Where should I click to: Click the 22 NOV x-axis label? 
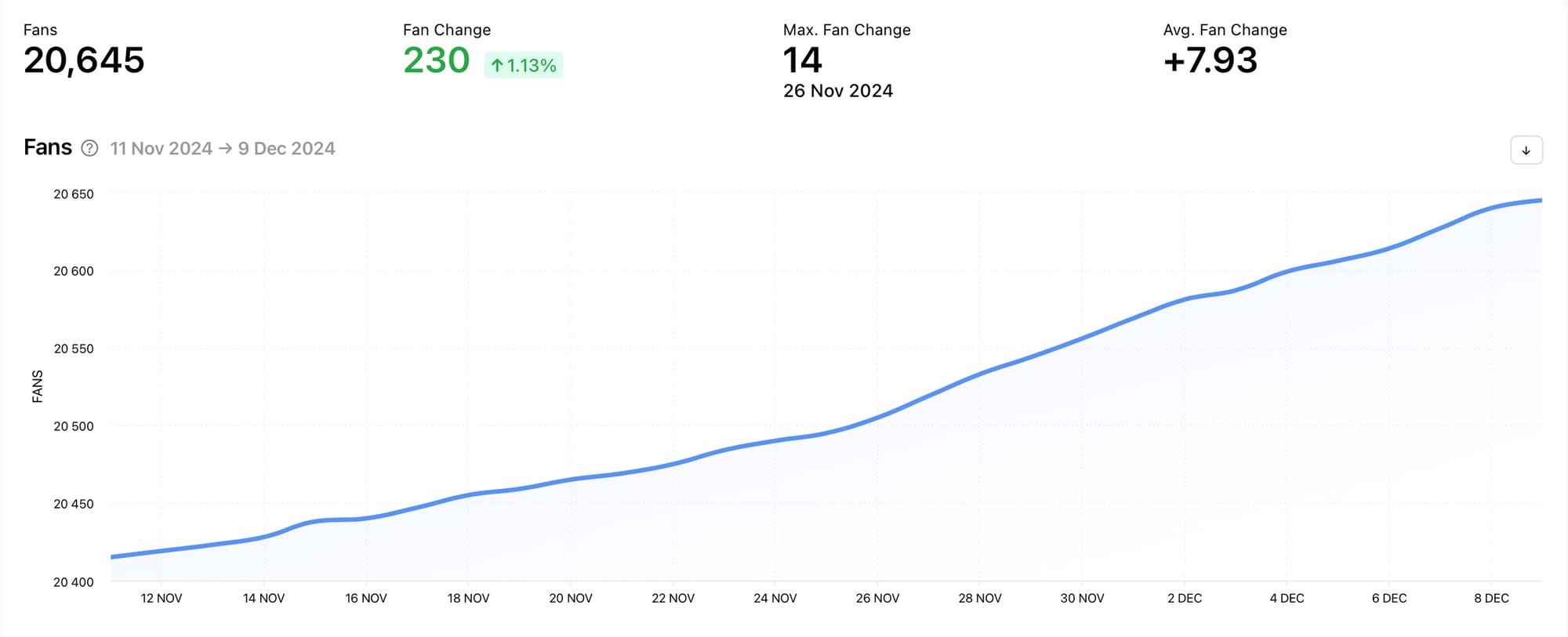673,598
